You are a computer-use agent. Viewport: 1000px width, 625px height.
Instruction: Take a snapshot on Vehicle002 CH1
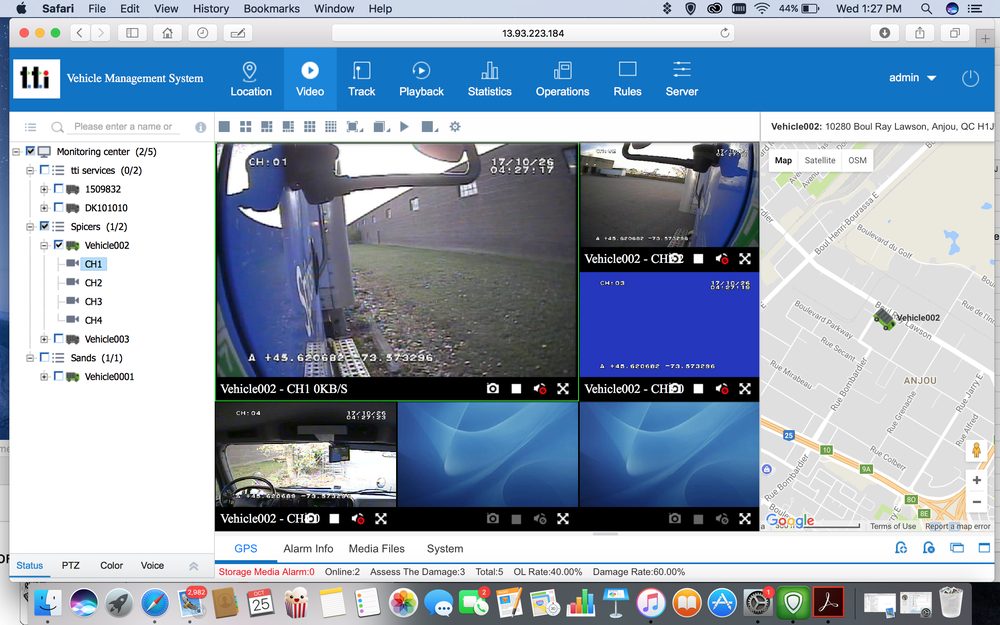(x=493, y=389)
